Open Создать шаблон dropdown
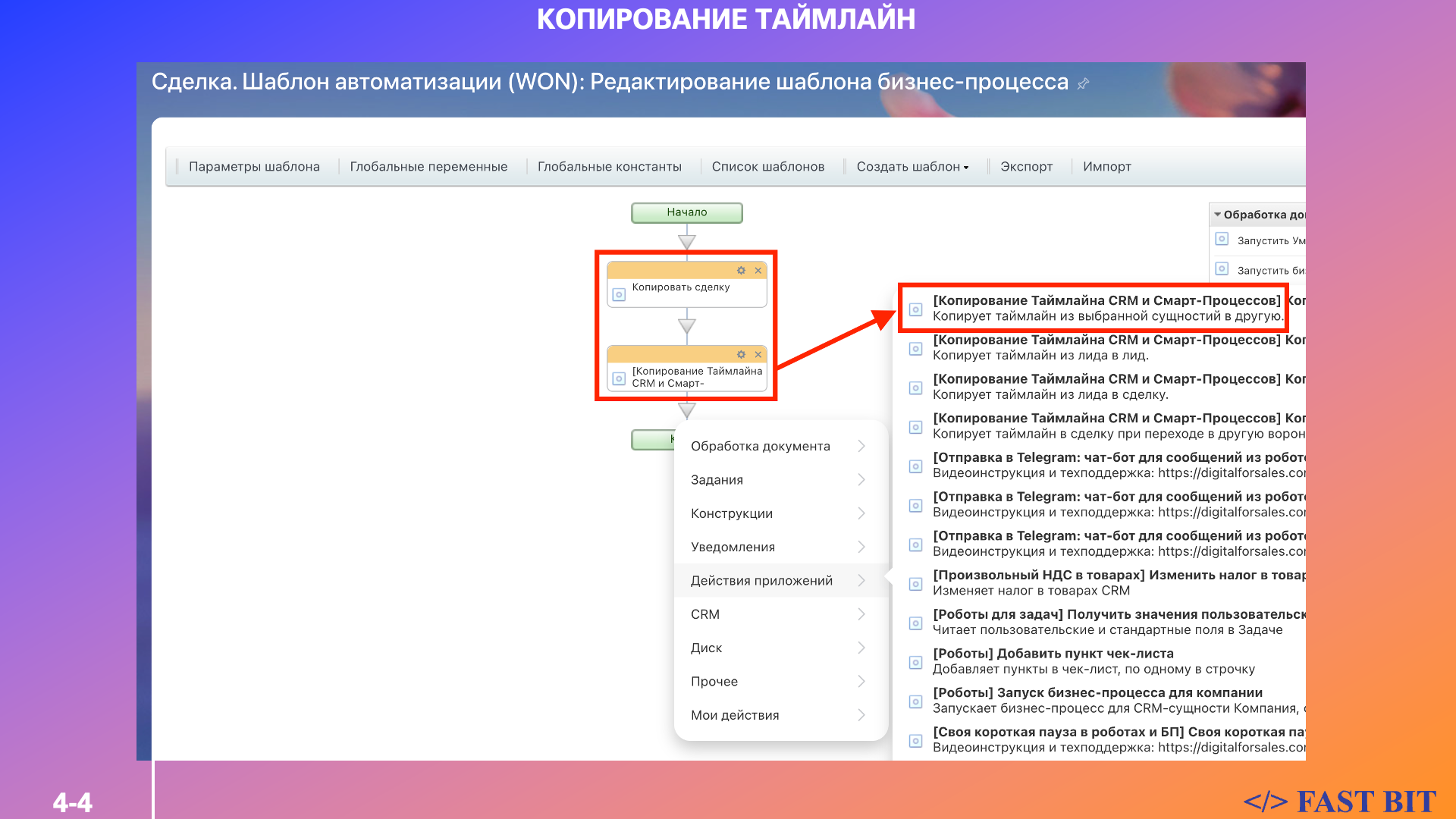The width and height of the screenshot is (1456, 819). (x=912, y=167)
